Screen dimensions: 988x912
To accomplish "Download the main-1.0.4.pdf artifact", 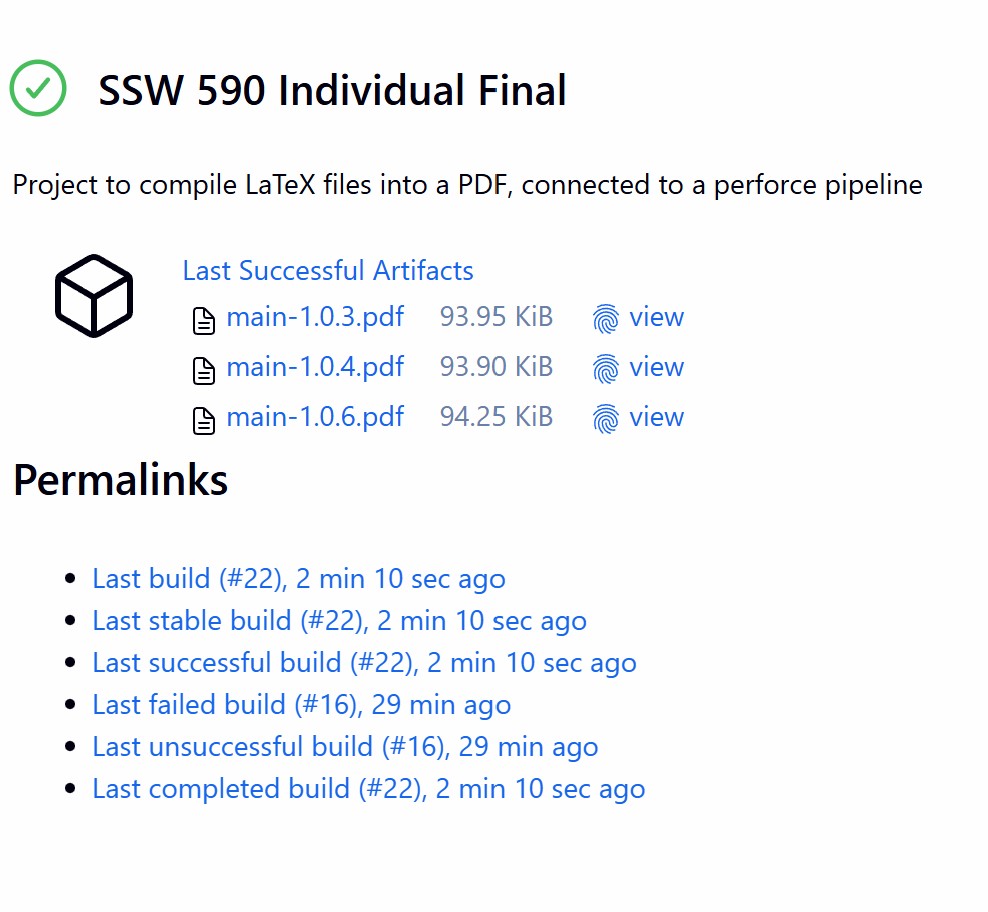I will (x=314, y=367).
